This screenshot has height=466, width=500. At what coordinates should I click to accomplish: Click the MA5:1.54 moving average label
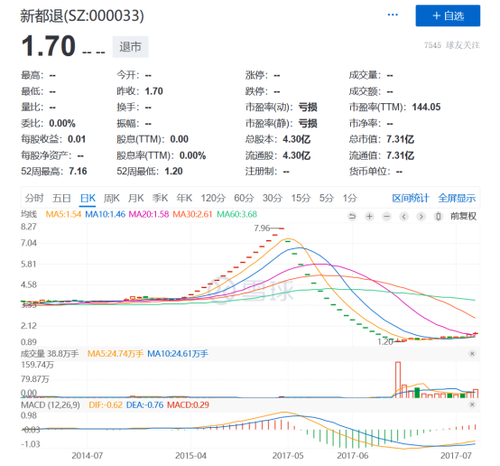(63, 214)
